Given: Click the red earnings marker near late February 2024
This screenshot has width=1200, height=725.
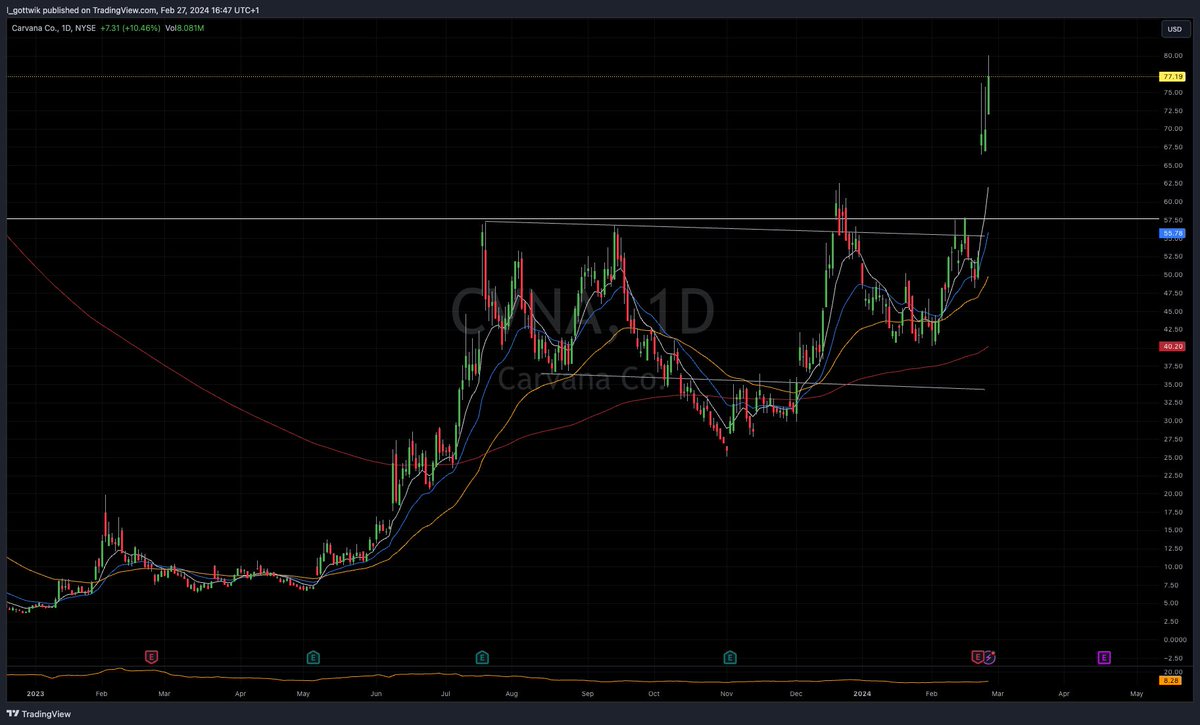Looking at the screenshot, I should click(978, 657).
